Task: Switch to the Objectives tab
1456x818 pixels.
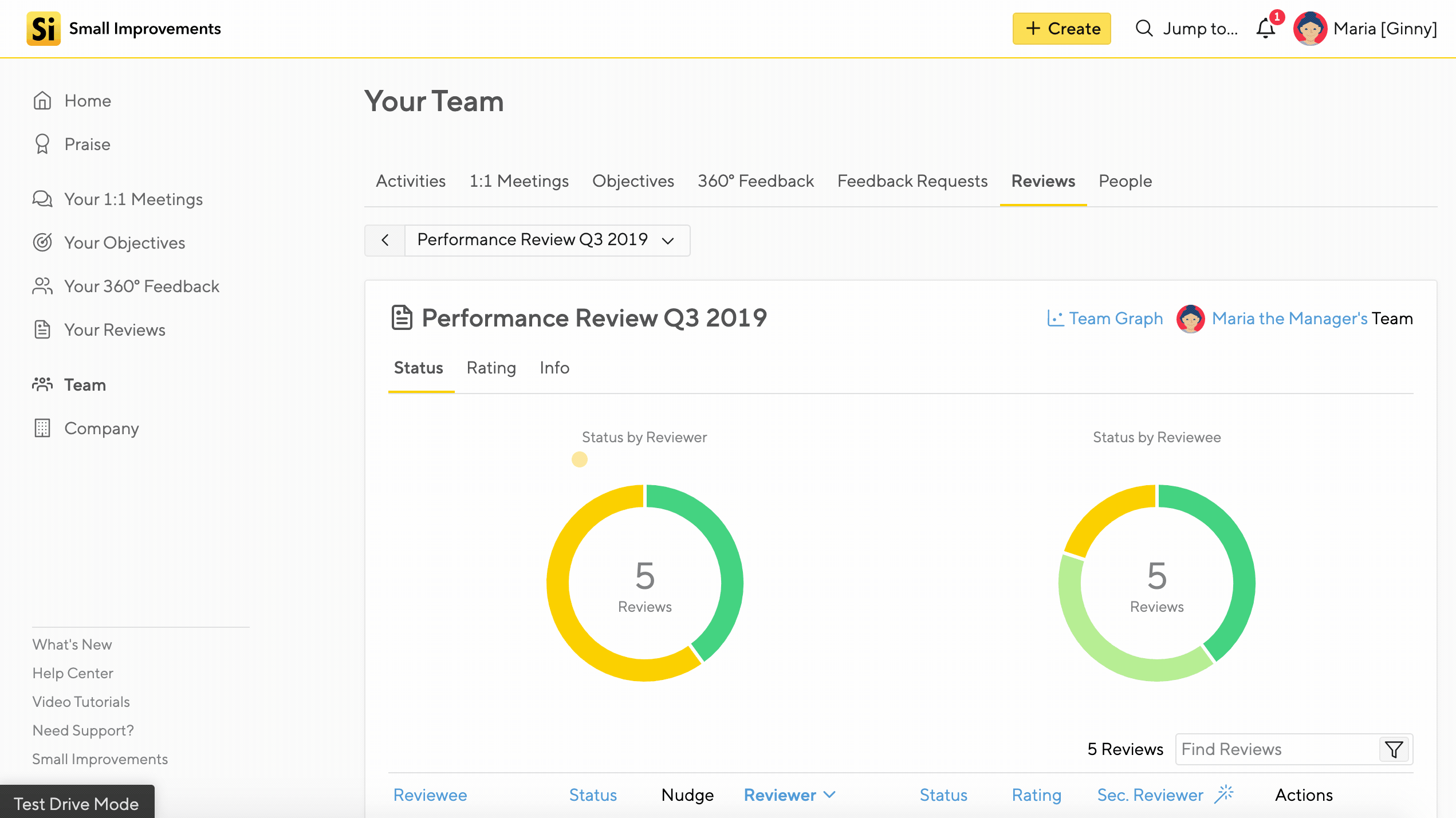Action: [x=633, y=181]
